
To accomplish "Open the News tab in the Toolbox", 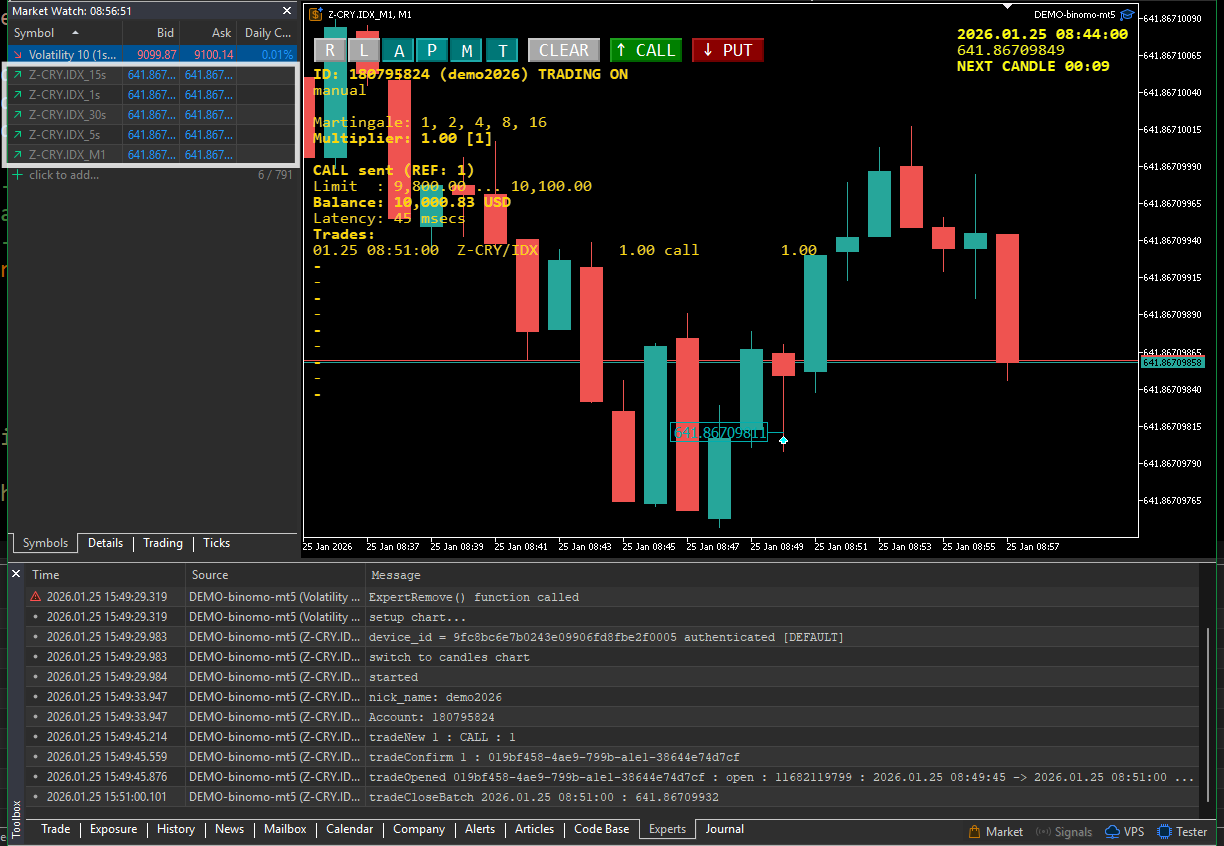I will click(230, 829).
